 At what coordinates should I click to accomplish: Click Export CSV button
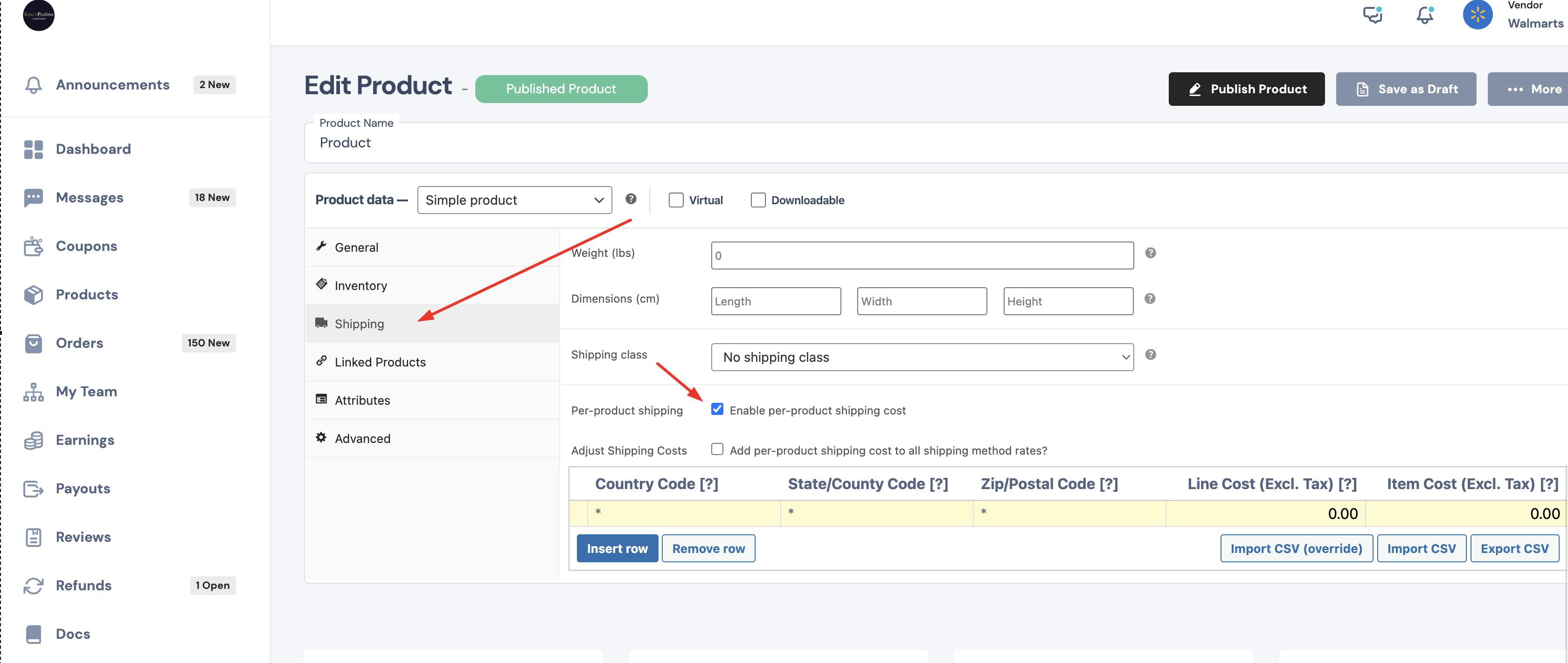pos(1514,548)
